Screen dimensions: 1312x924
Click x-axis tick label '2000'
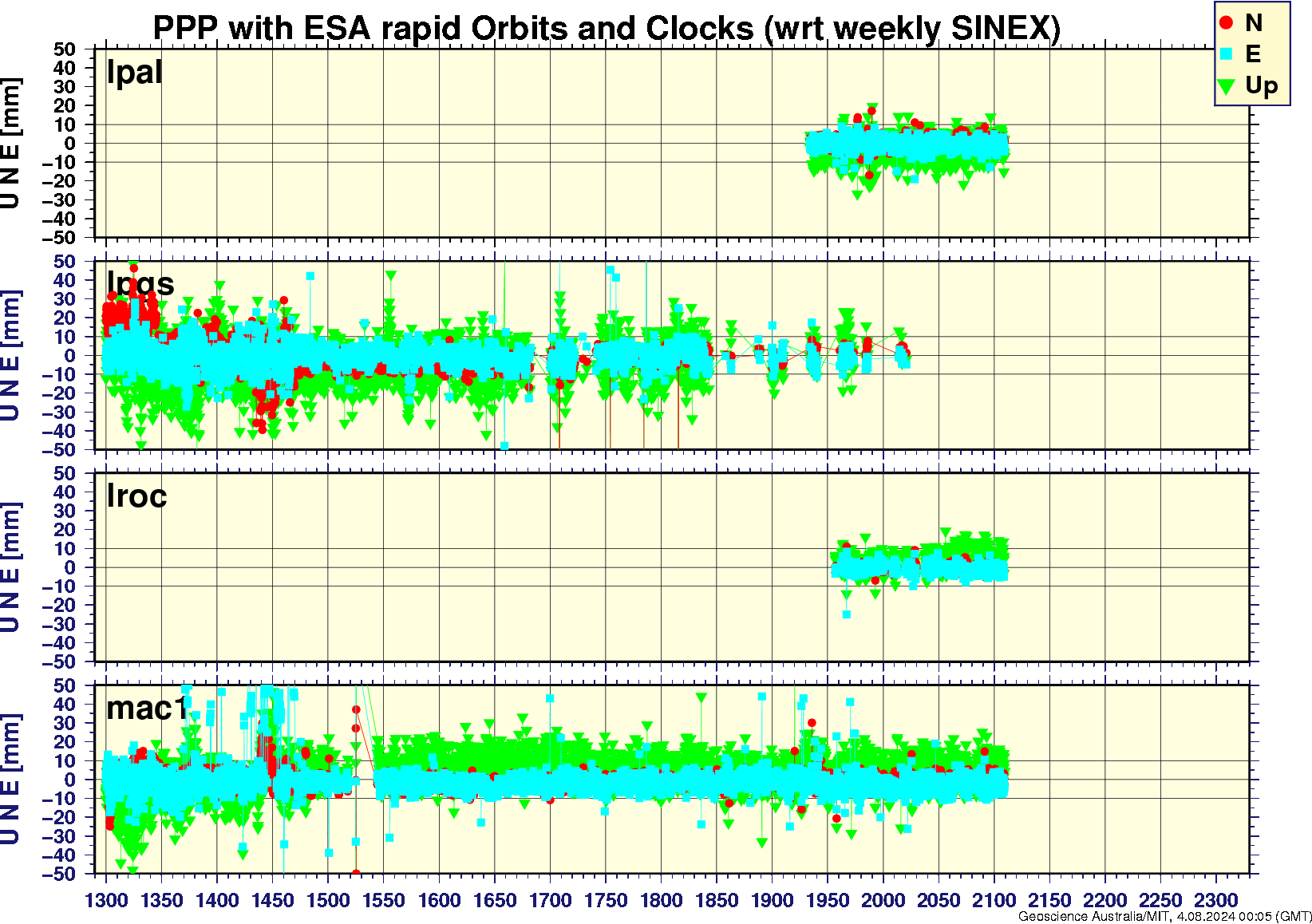coord(883,901)
